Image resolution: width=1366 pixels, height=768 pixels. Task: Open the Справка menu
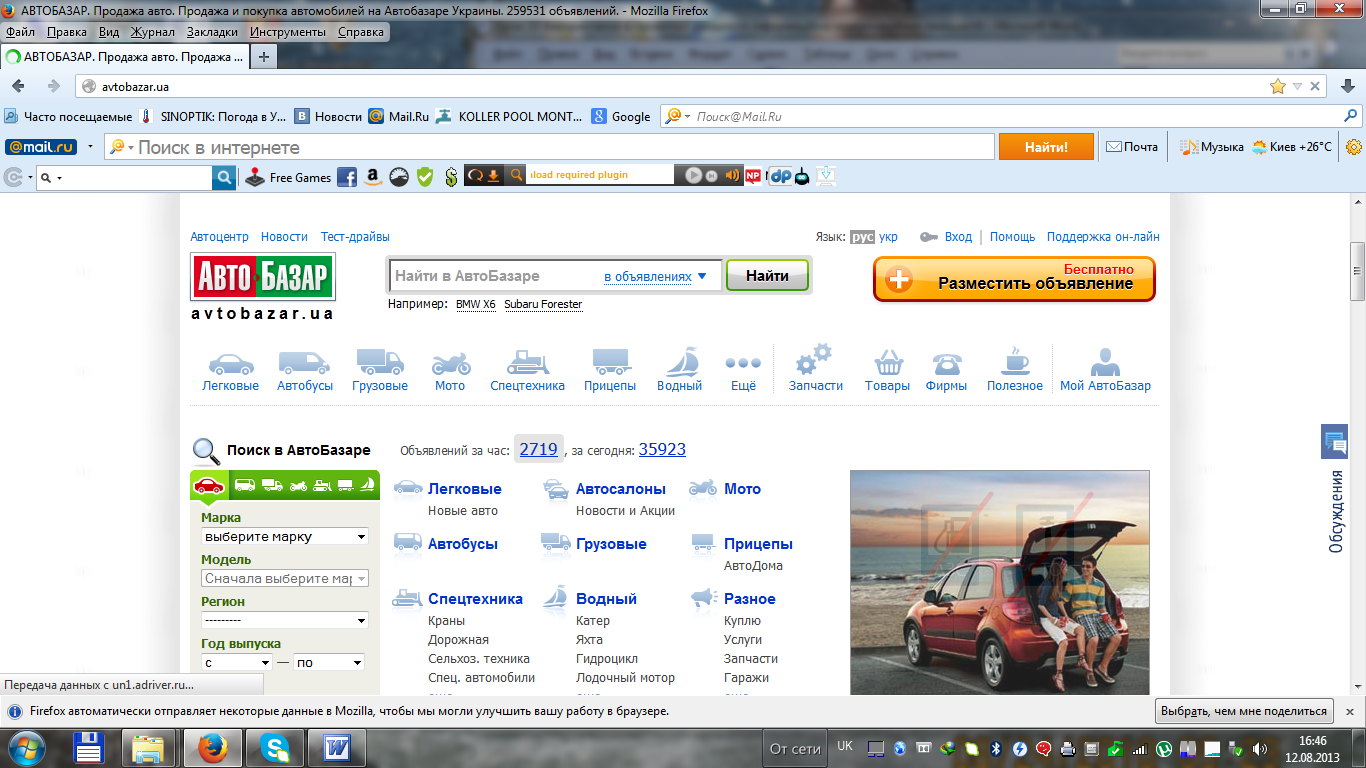pos(361,32)
